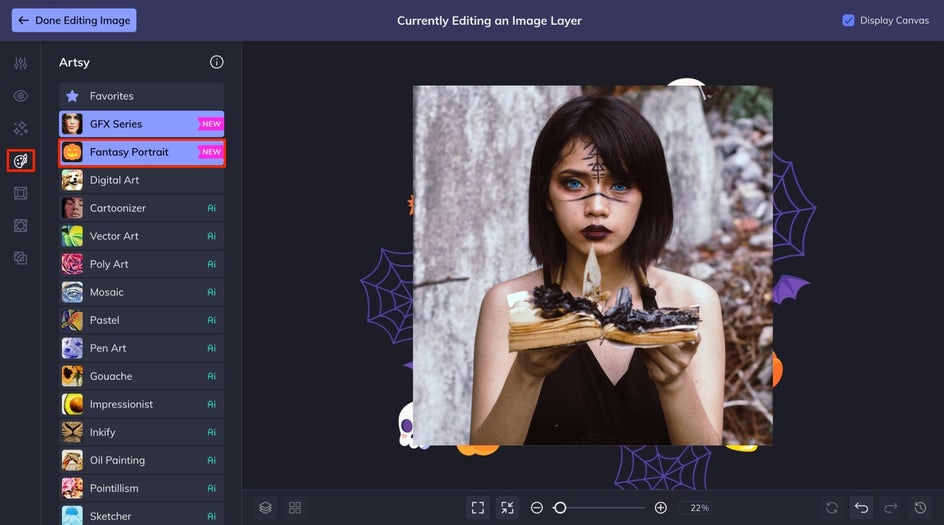Open the sparkle Effects tab
The width and height of the screenshot is (944, 525).
point(20,128)
